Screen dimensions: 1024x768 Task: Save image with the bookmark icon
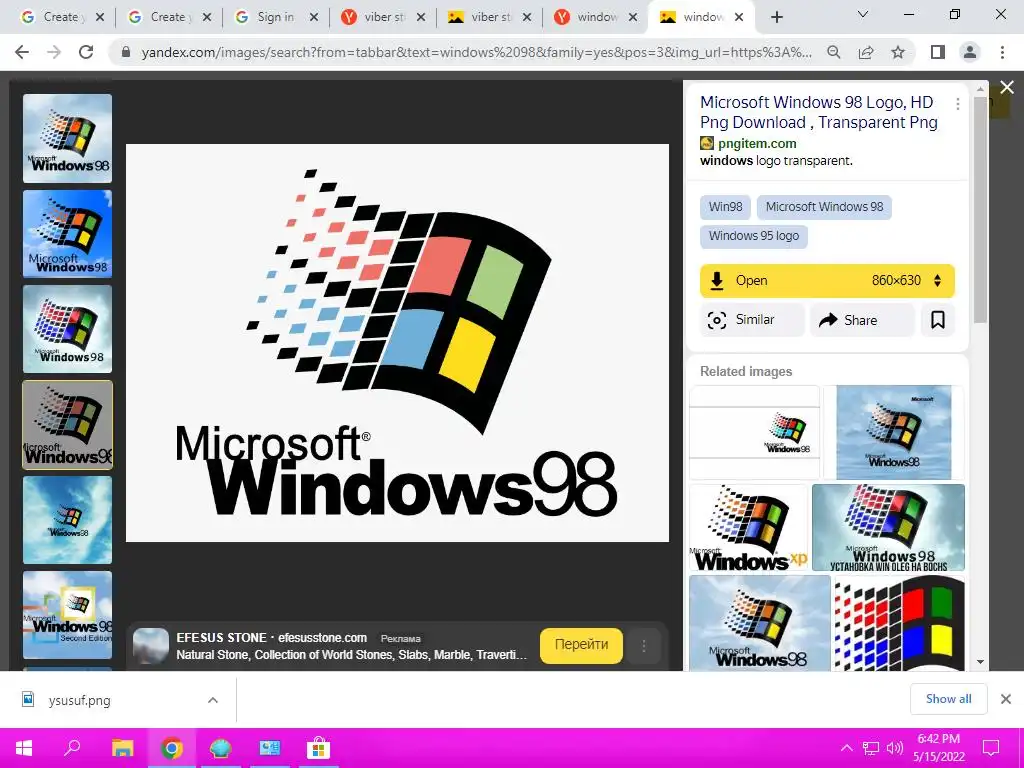[938, 319]
